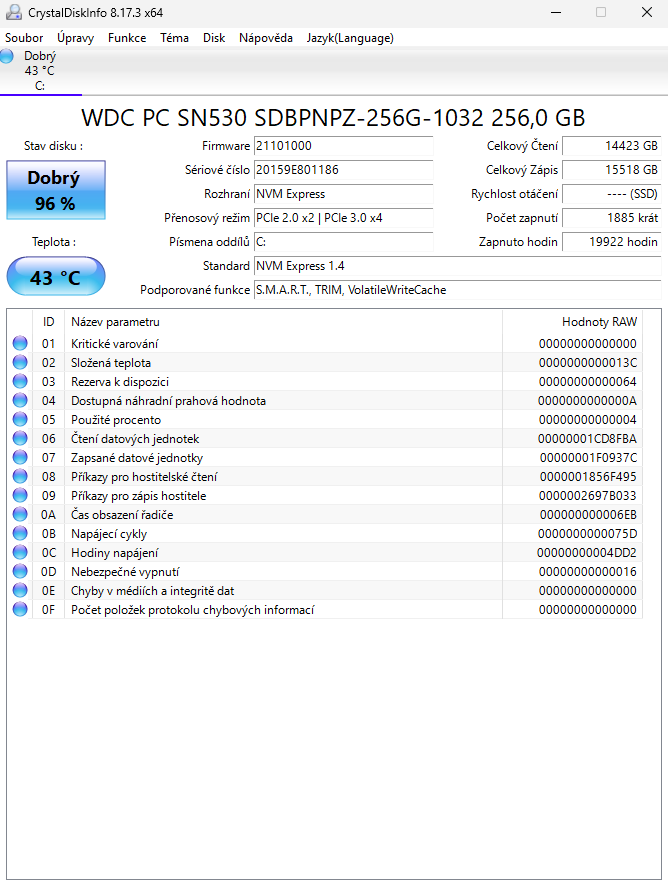The width and height of the screenshot is (668, 884).
Task: Click status orb for Zapsané datové jednotky
Action: [20, 457]
